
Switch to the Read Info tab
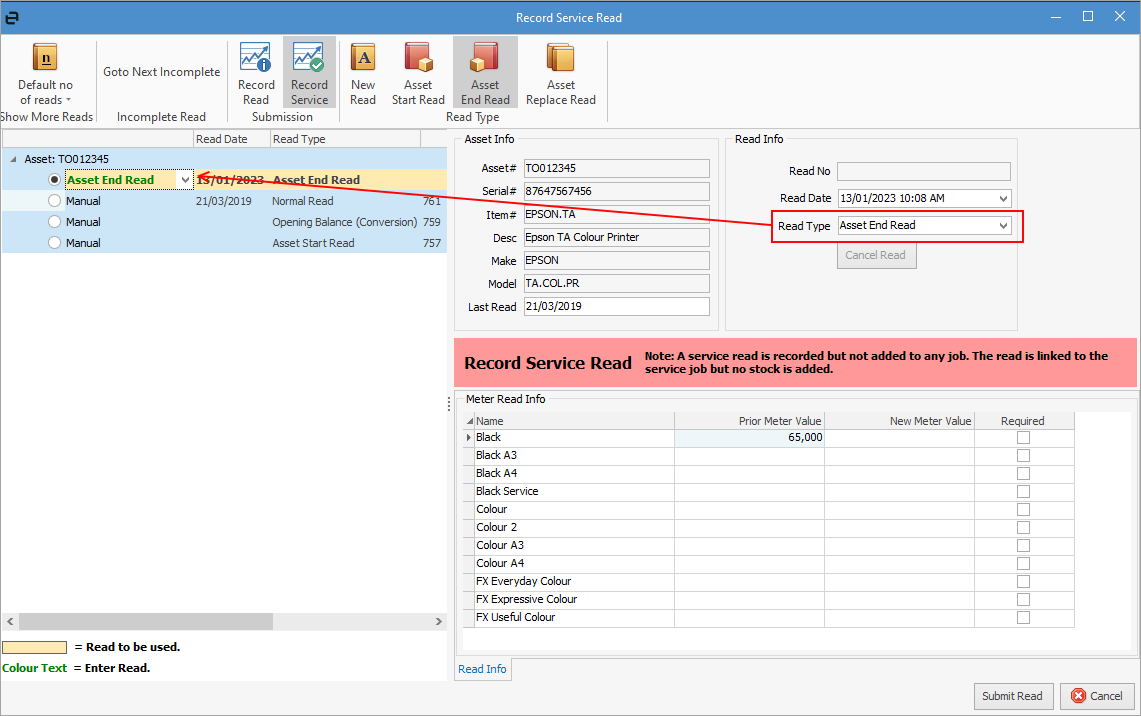pos(482,669)
